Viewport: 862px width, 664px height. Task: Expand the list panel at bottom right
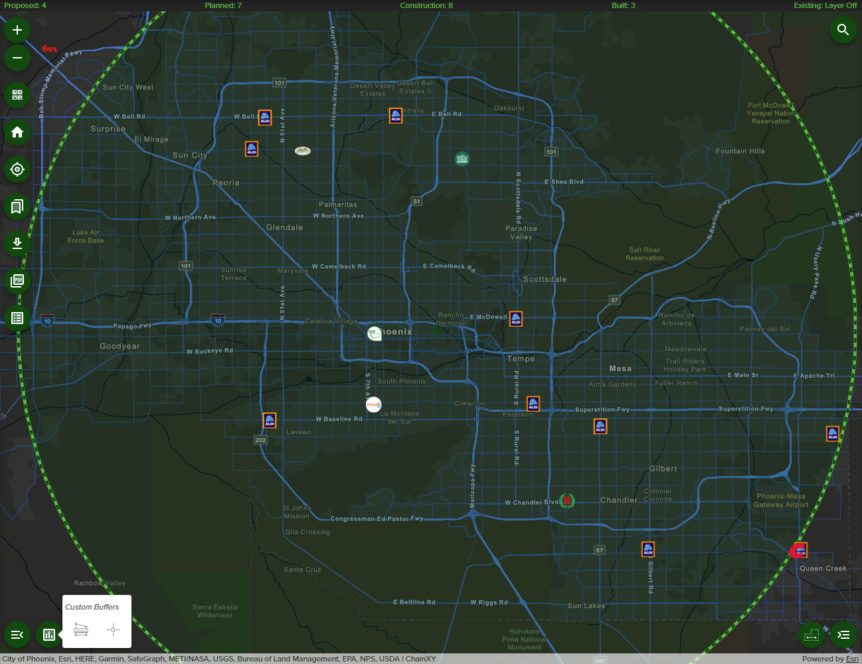pyautogui.click(x=843, y=634)
